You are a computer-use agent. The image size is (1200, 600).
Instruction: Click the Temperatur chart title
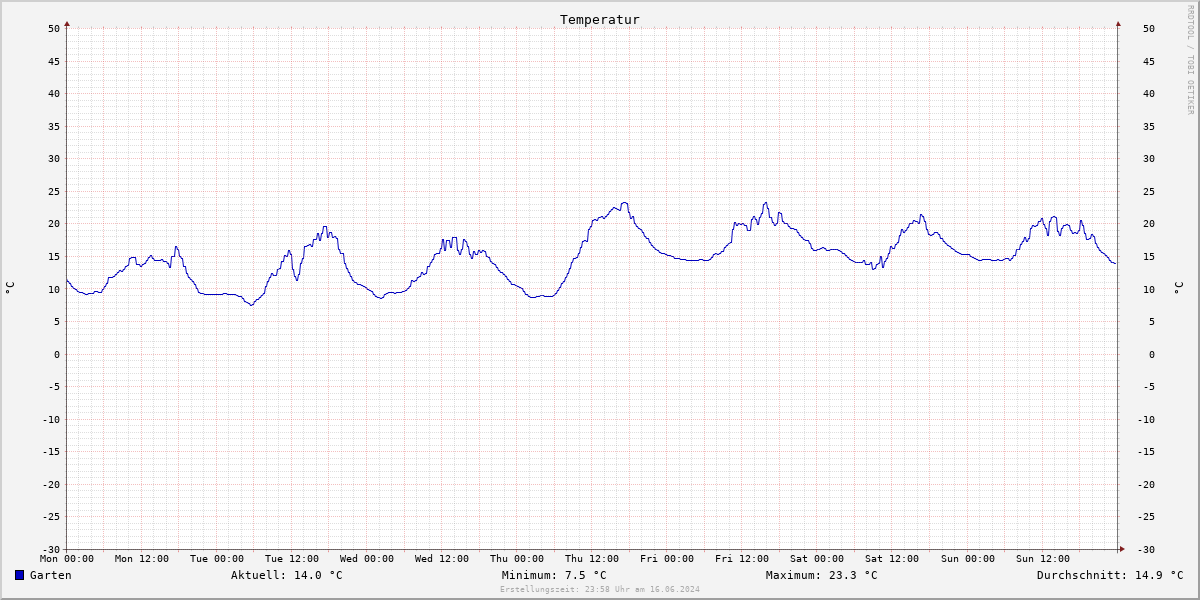pos(600,19)
